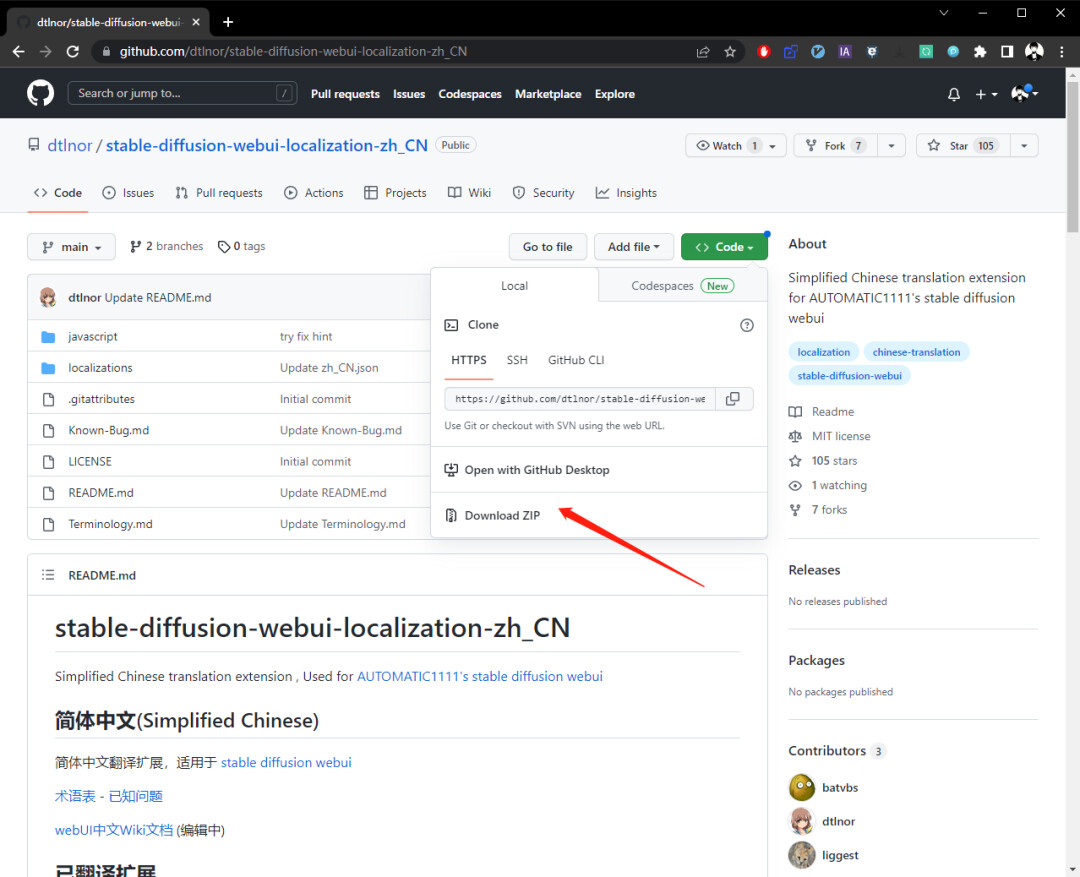Image resolution: width=1080 pixels, height=877 pixels.
Task: Select the HTTPS clone option
Action: pos(469,360)
